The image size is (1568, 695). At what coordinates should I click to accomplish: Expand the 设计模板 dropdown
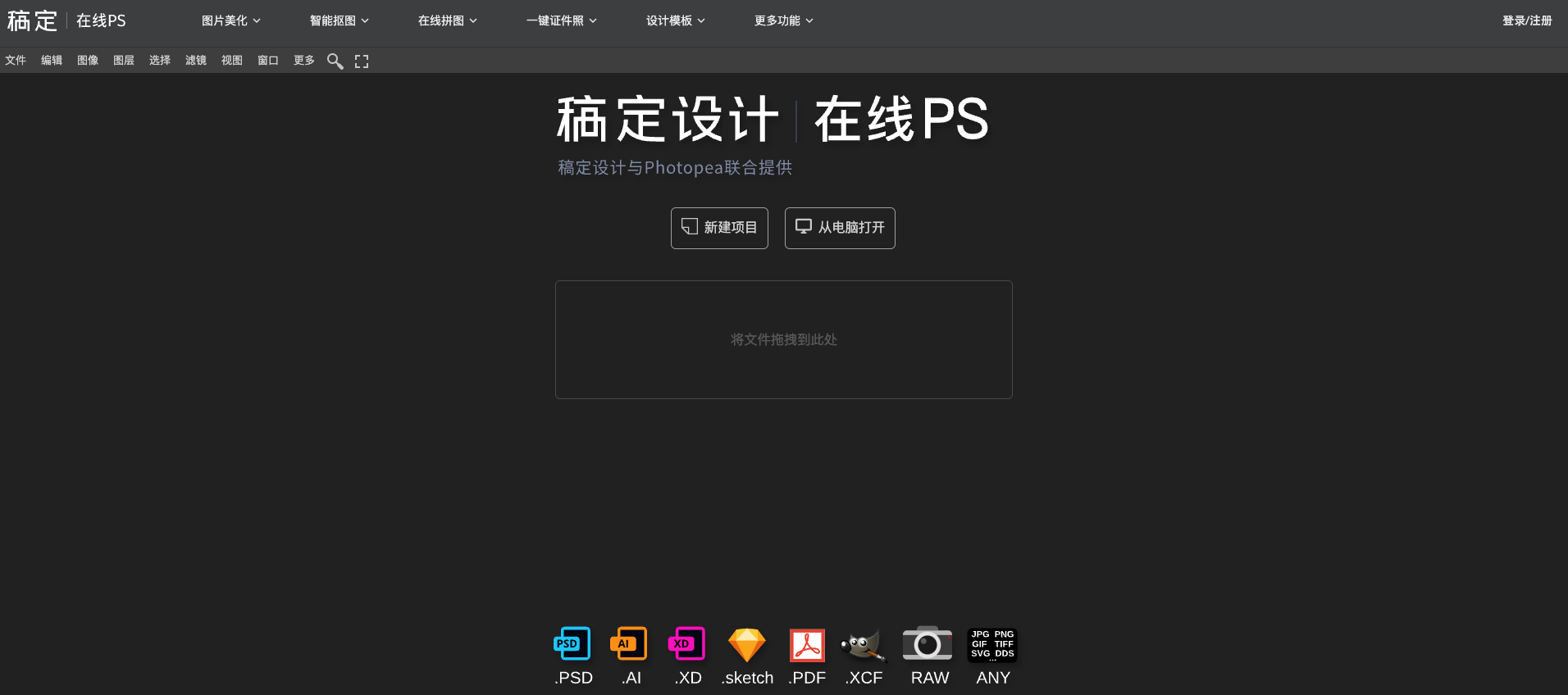point(676,20)
